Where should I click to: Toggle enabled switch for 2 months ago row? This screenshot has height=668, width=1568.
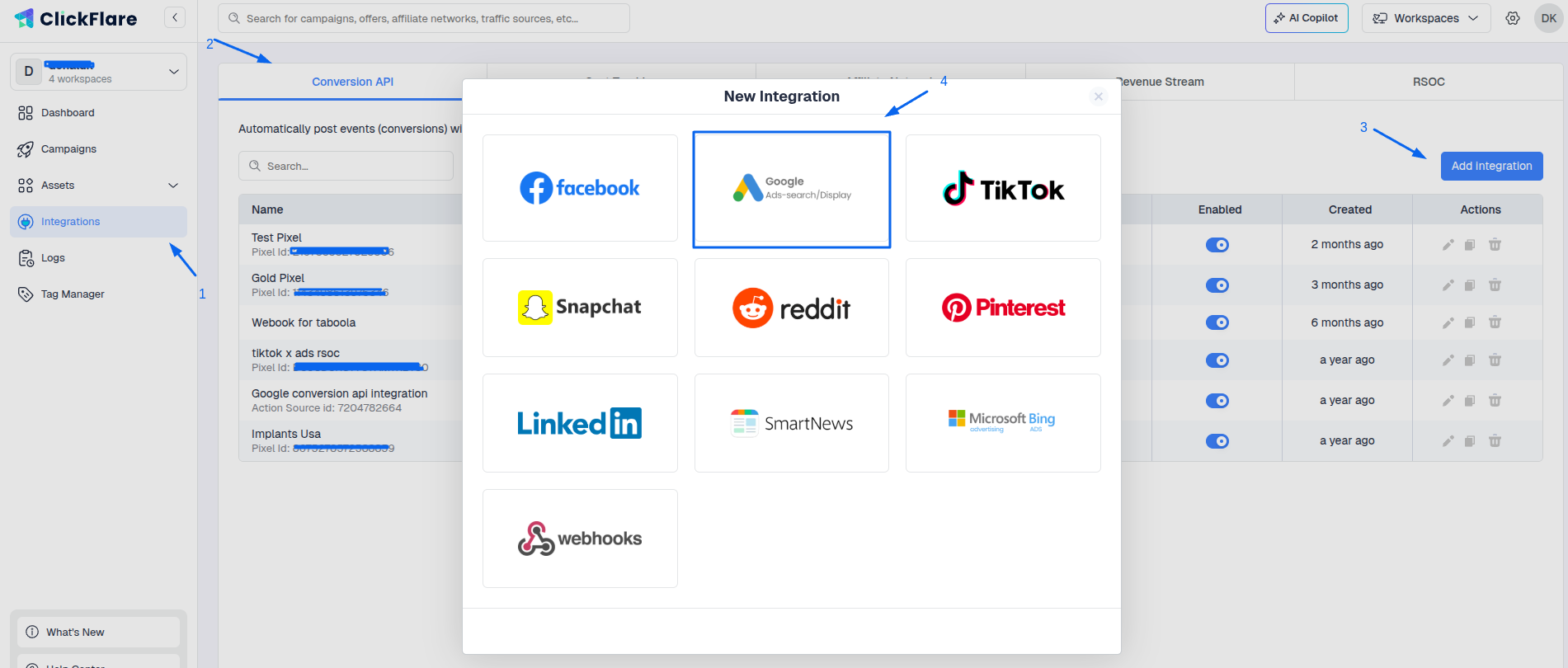[1217, 245]
